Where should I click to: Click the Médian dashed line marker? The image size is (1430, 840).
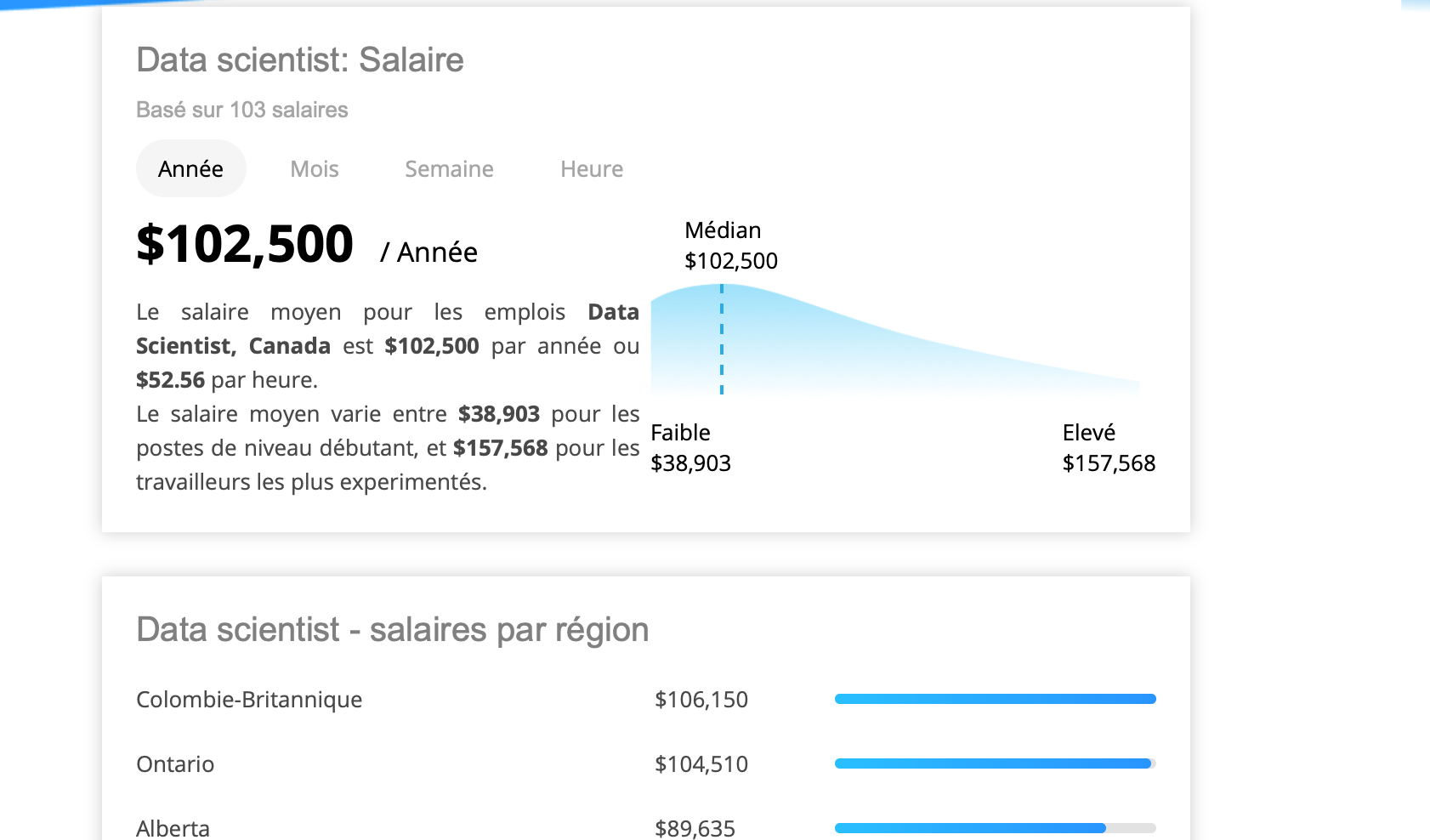(x=722, y=339)
